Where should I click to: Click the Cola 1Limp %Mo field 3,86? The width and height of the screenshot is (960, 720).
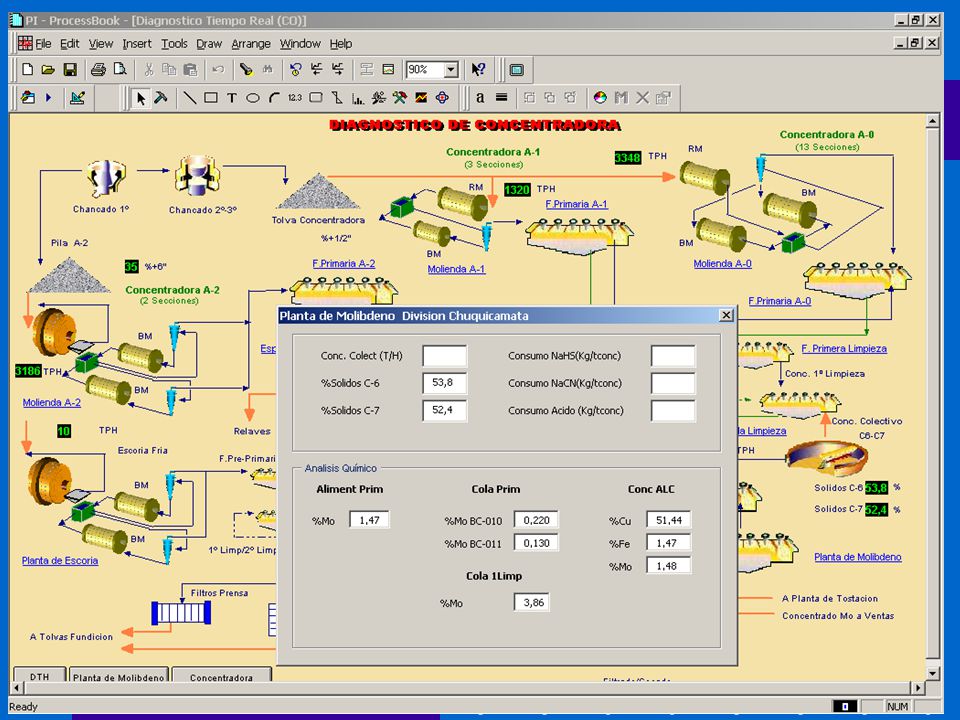pos(532,602)
